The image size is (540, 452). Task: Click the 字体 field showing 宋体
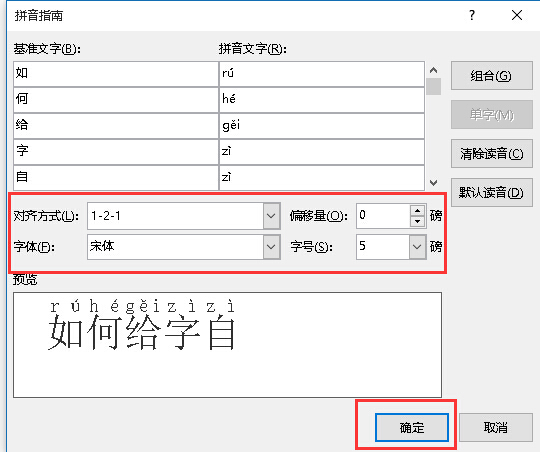click(176, 247)
